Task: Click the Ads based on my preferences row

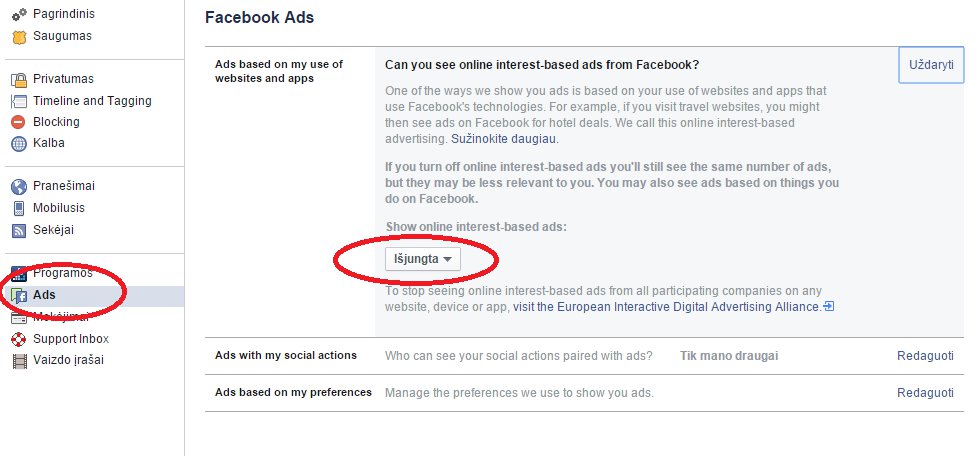Action: point(584,393)
